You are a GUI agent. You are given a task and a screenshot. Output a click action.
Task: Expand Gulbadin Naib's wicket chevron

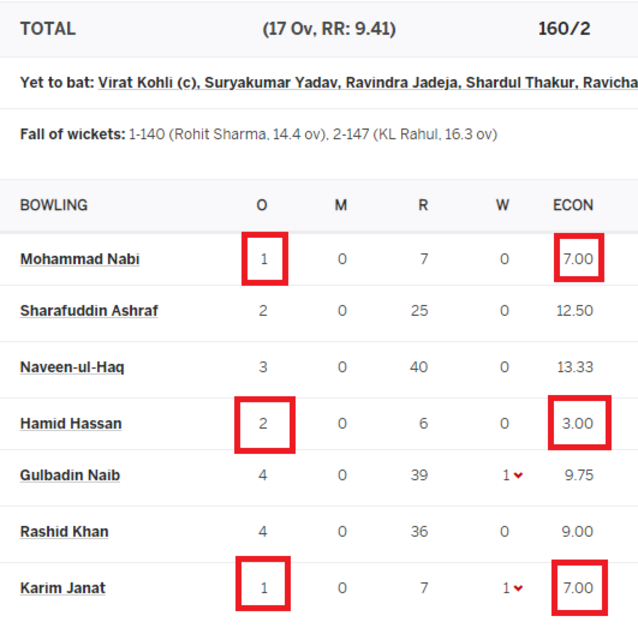[518, 476]
